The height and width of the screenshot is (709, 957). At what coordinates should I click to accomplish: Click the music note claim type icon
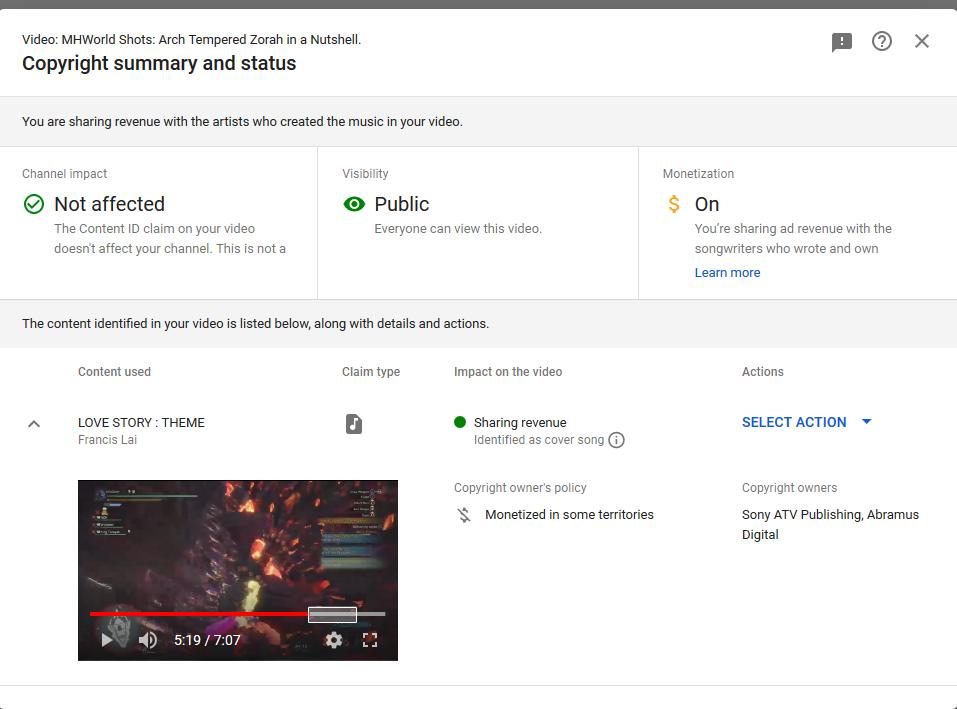tap(354, 423)
